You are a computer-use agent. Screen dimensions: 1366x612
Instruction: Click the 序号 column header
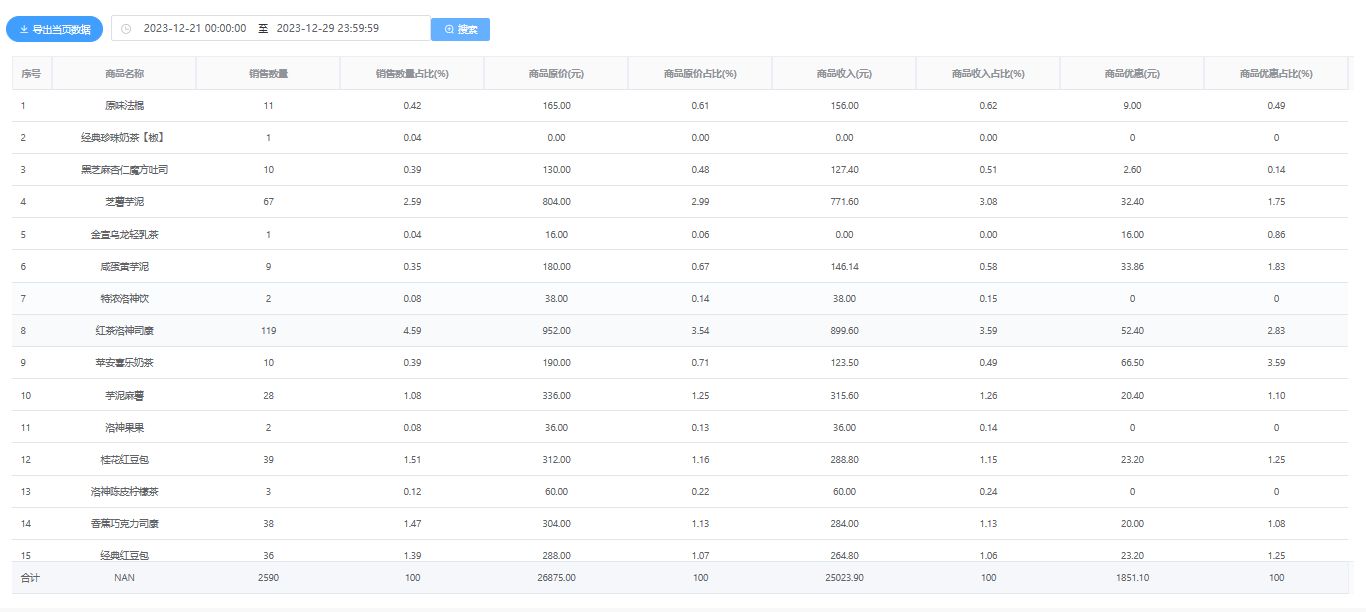click(x=31, y=74)
